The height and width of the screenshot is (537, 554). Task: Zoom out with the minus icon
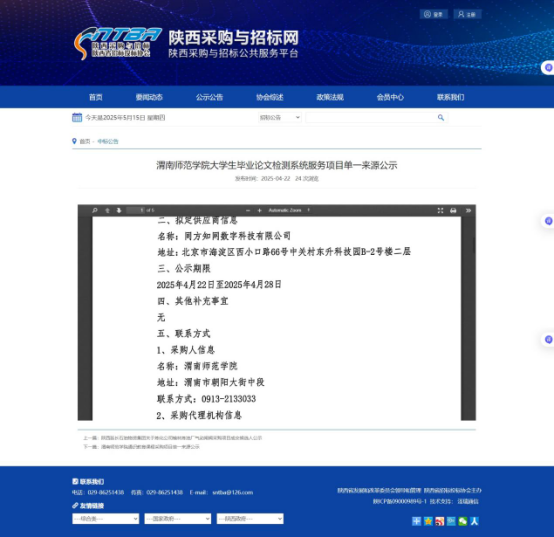(248, 210)
